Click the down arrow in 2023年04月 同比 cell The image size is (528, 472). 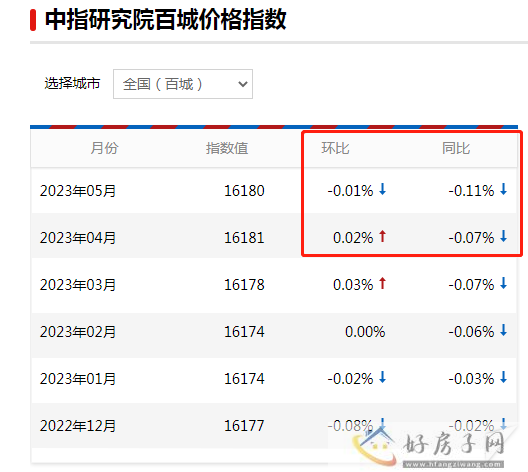pyautogui.click(x=503, y=236)
